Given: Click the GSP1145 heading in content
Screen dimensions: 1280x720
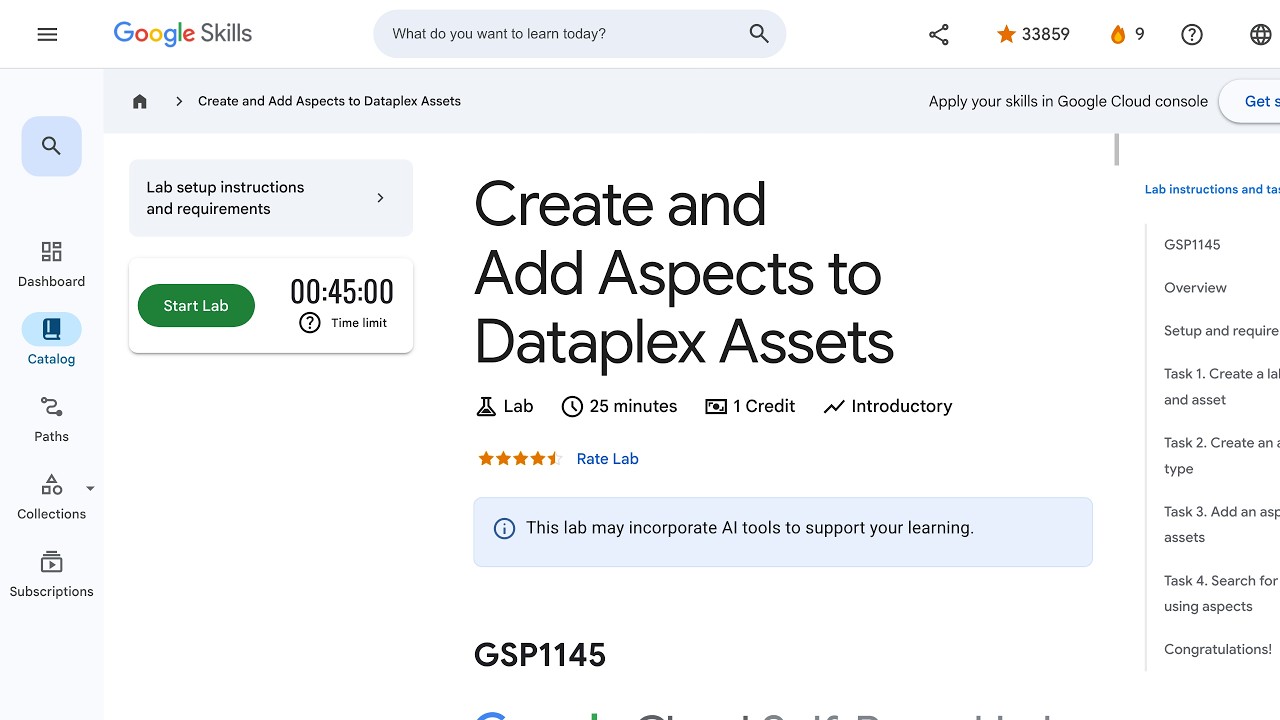Looking at the screenshot, I should click(540, 655).
